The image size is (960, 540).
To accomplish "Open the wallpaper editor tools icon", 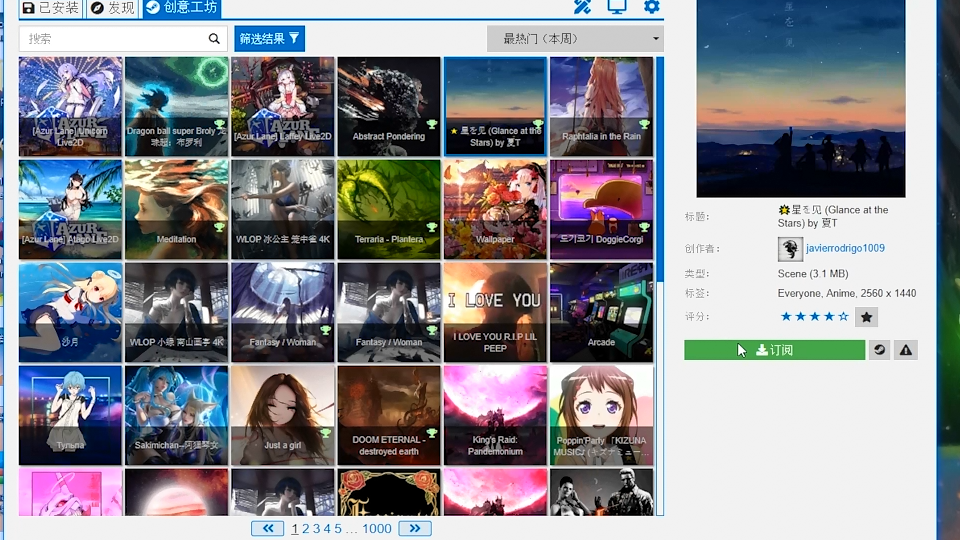I will tap(582, 7).
